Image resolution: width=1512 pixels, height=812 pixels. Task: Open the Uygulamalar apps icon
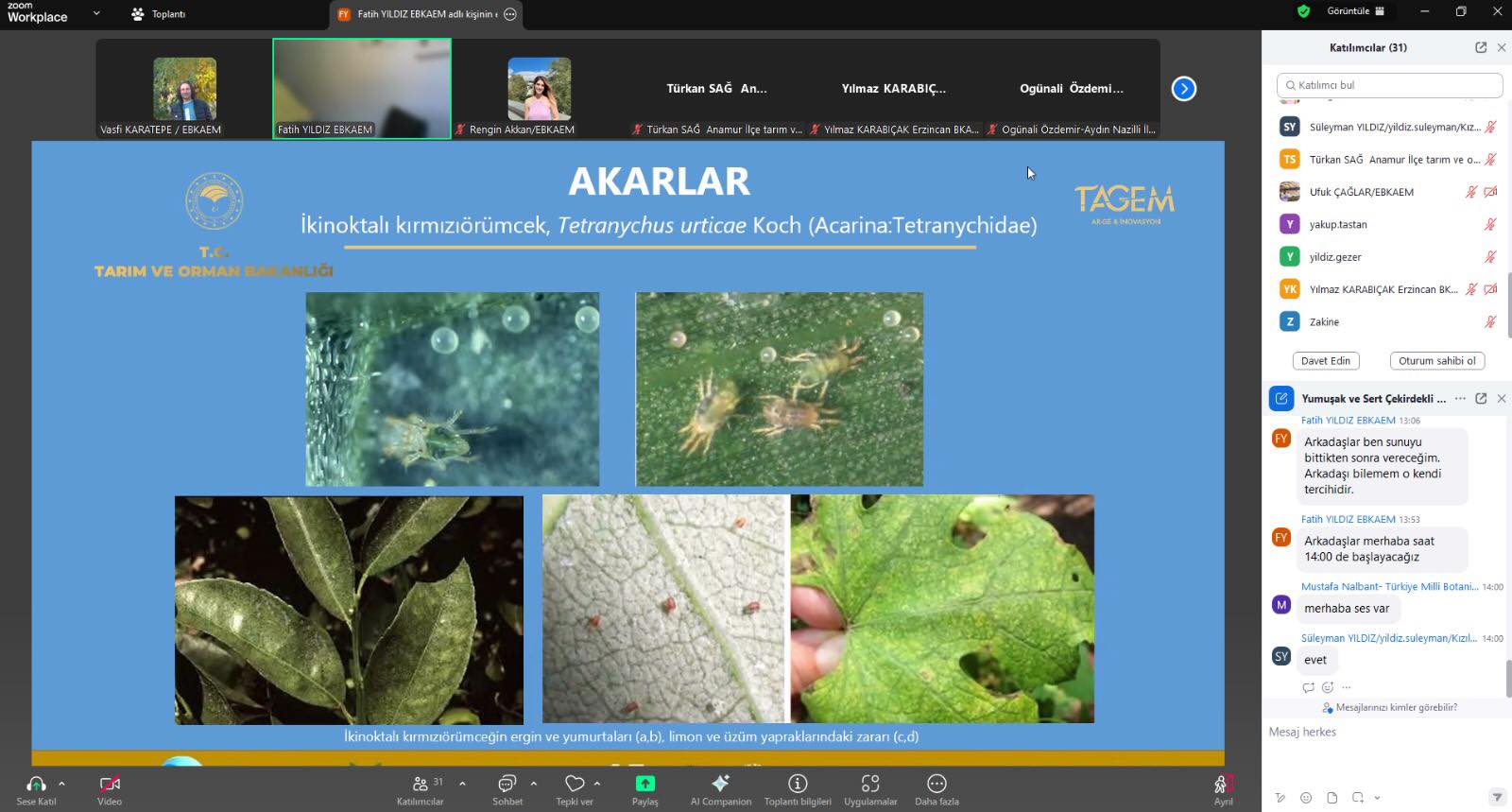[x=870, y=784]
